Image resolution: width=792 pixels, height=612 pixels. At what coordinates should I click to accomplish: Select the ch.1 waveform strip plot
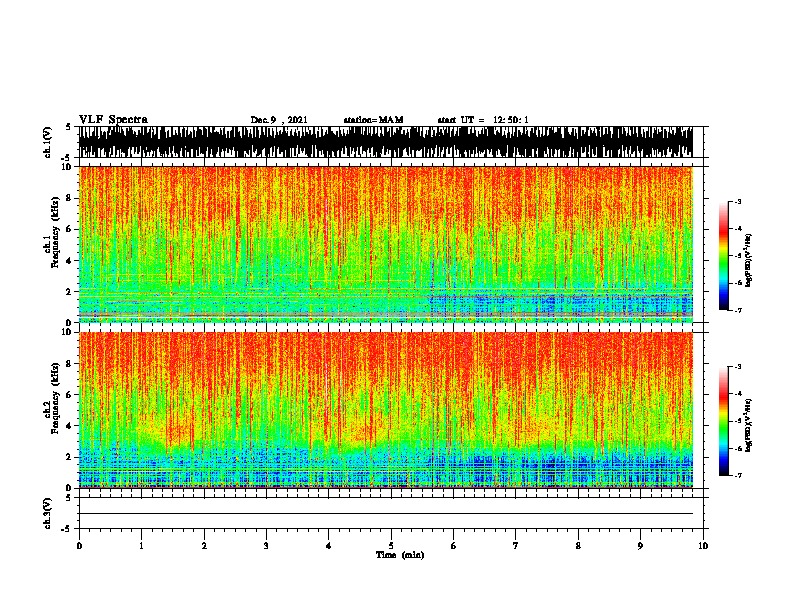pyautogui.click(x=386, y=142)
